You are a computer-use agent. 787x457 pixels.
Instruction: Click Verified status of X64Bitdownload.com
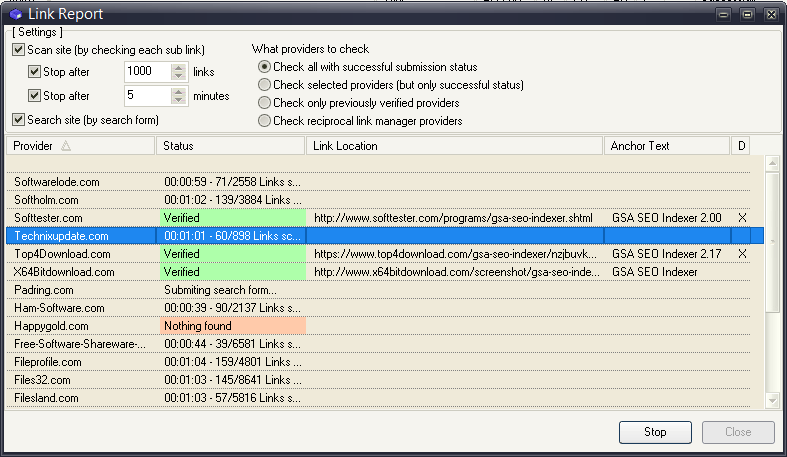[x=233, y=272]
